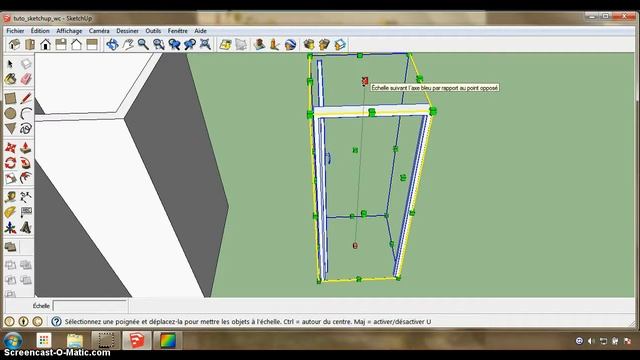The image size is (640, 360).
Task: Click the Zoom Extents tool
Action: pos(205,44)
